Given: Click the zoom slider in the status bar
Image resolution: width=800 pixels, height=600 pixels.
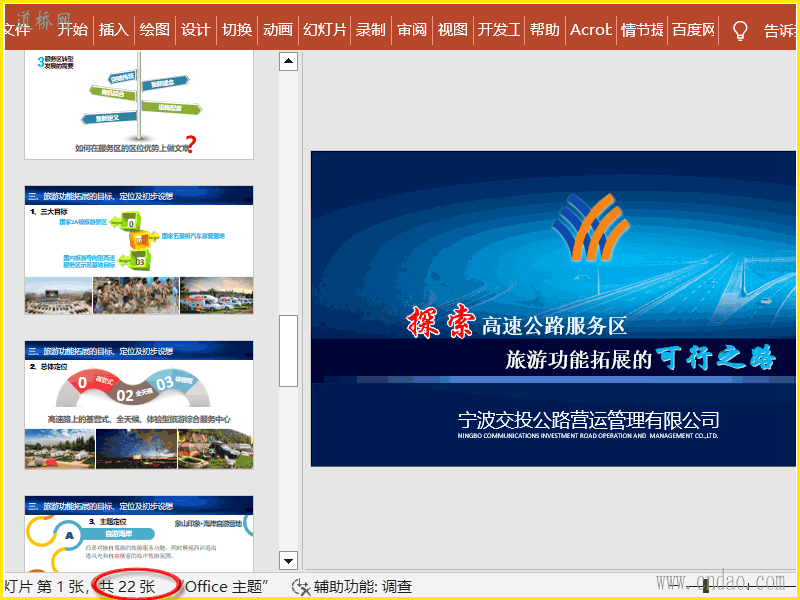Looking at the screenshot, I should [706, 587].
